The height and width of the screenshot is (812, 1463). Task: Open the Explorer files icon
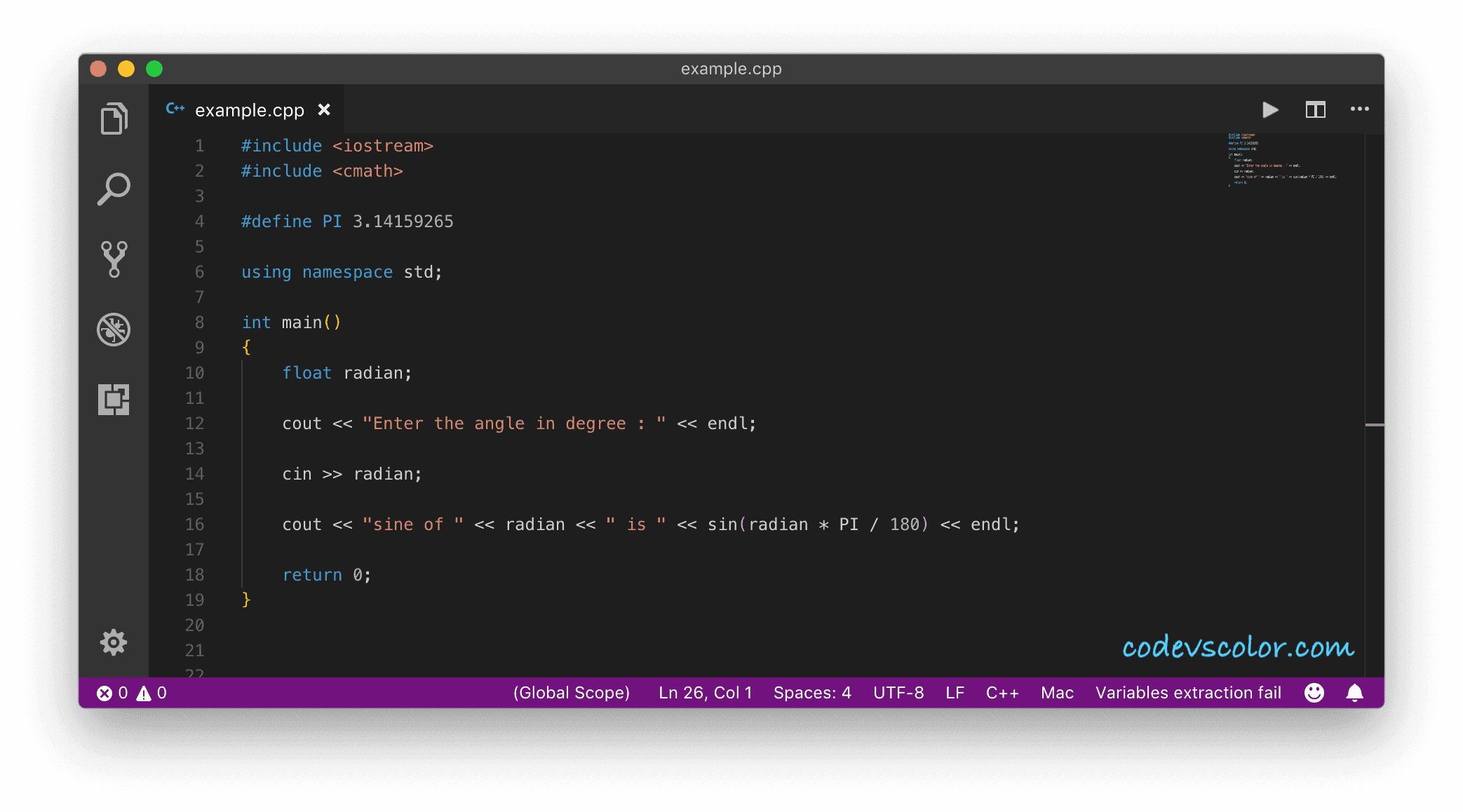tap(114, 119)
